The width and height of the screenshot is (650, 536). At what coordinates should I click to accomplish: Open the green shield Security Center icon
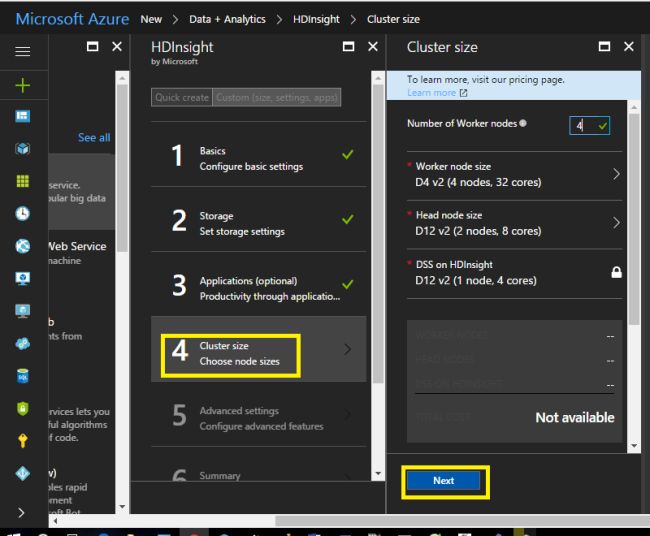[22, 409]
